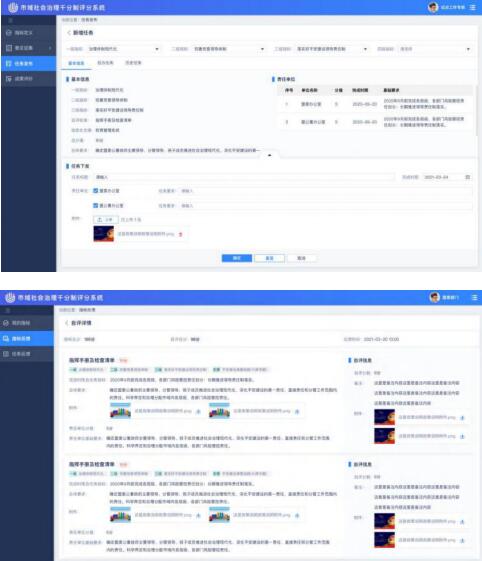Download the first attachment in the 自评信息 panel

tap(462, 418)
